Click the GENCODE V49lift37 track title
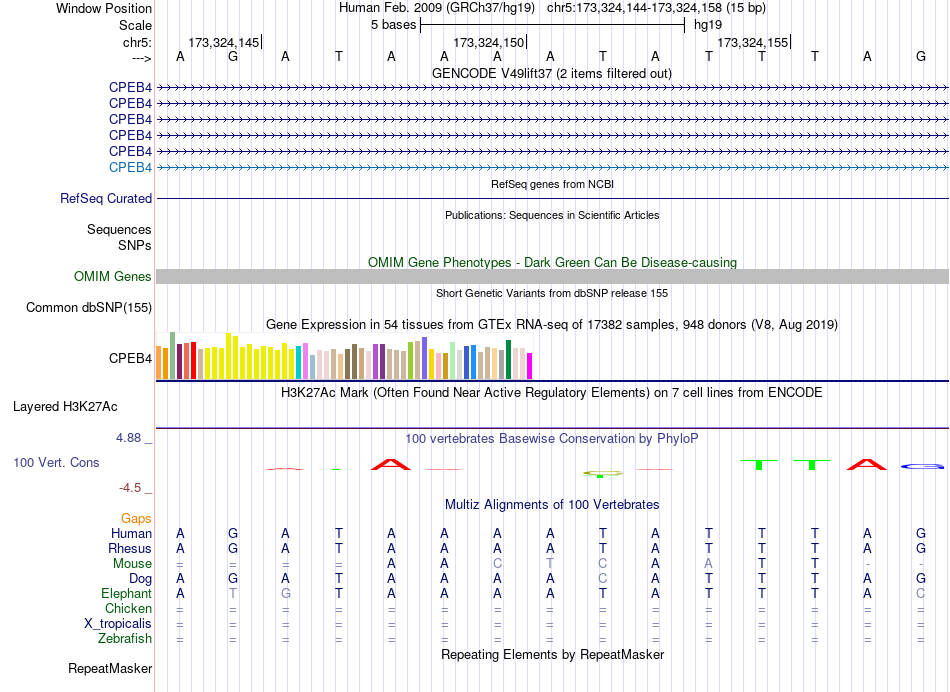 pyautogui.click(x=552, y=73)
